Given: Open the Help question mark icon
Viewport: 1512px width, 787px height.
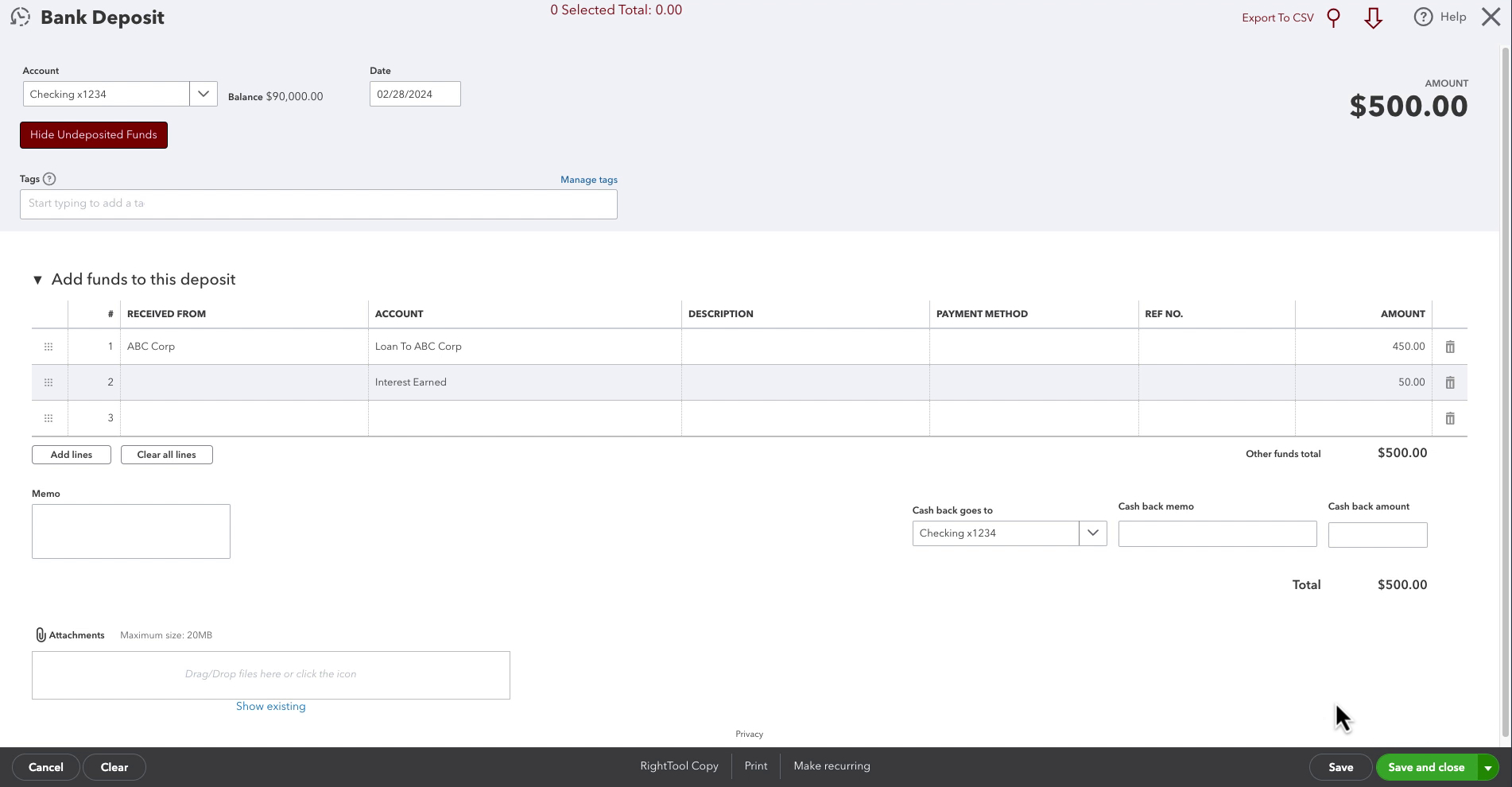Looking at the screenshot, I should point(1423,17).
